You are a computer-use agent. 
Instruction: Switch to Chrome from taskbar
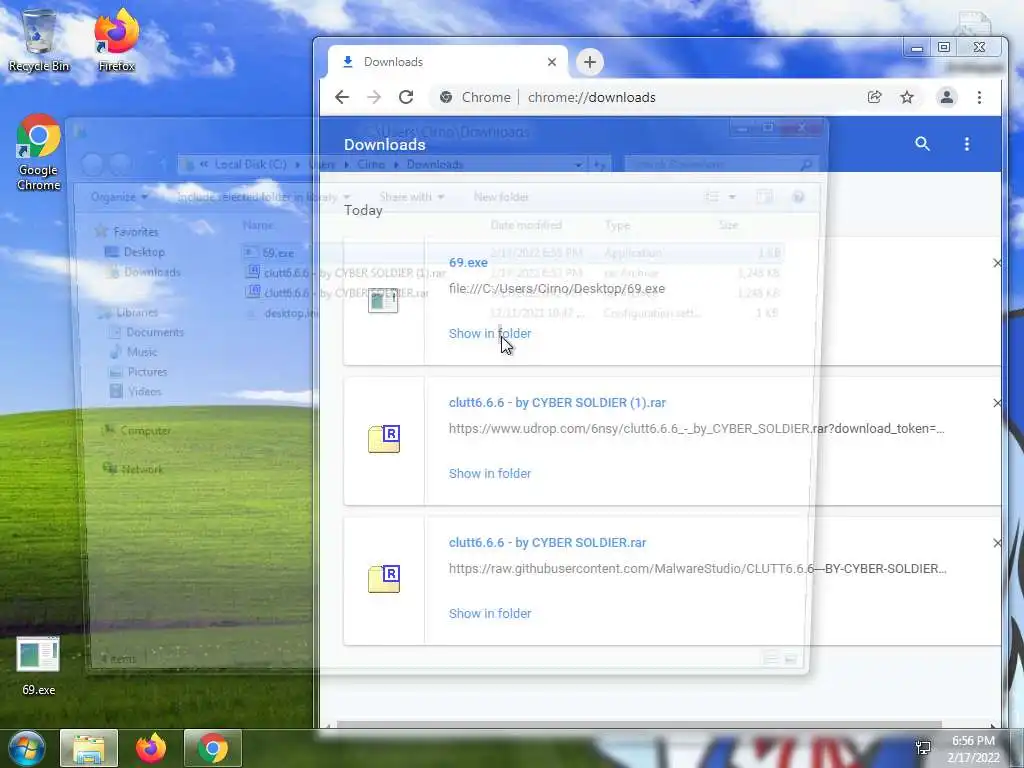coord(213,748)
